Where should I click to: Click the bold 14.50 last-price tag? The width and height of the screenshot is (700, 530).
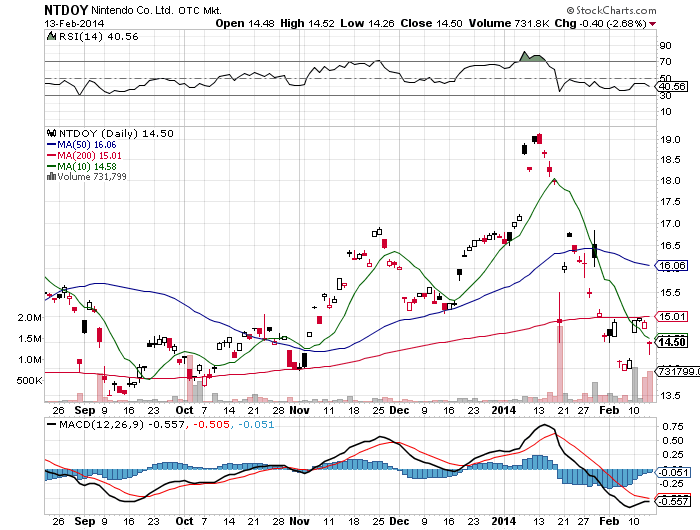672,342
